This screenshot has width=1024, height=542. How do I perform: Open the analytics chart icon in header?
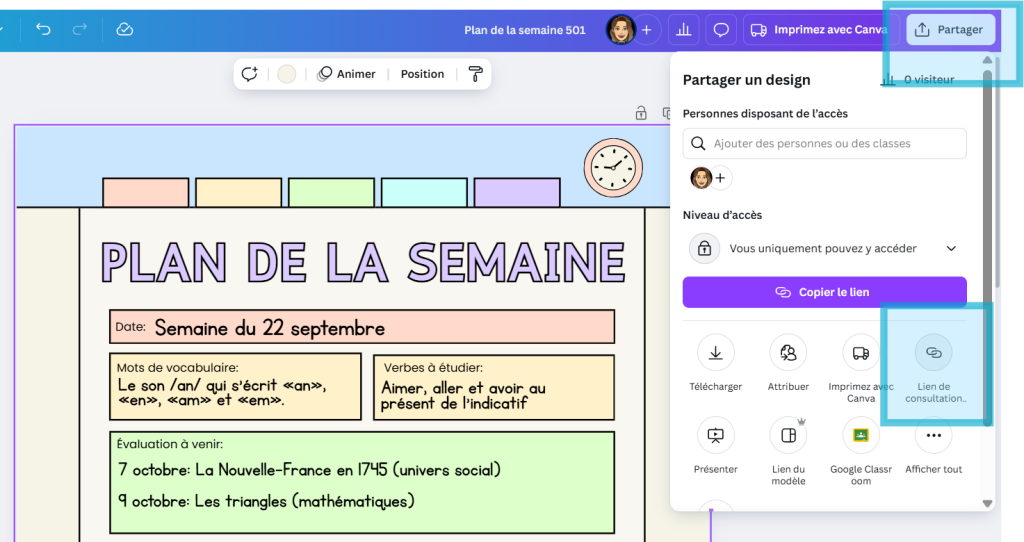pos(684,30)
